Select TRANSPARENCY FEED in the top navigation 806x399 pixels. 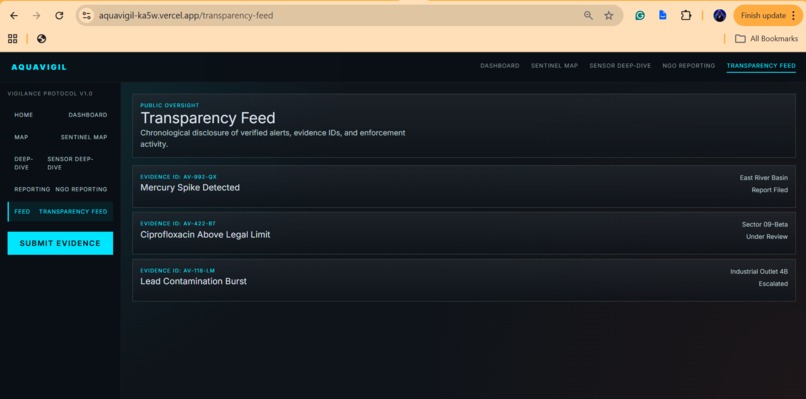(x=761, y=66)
